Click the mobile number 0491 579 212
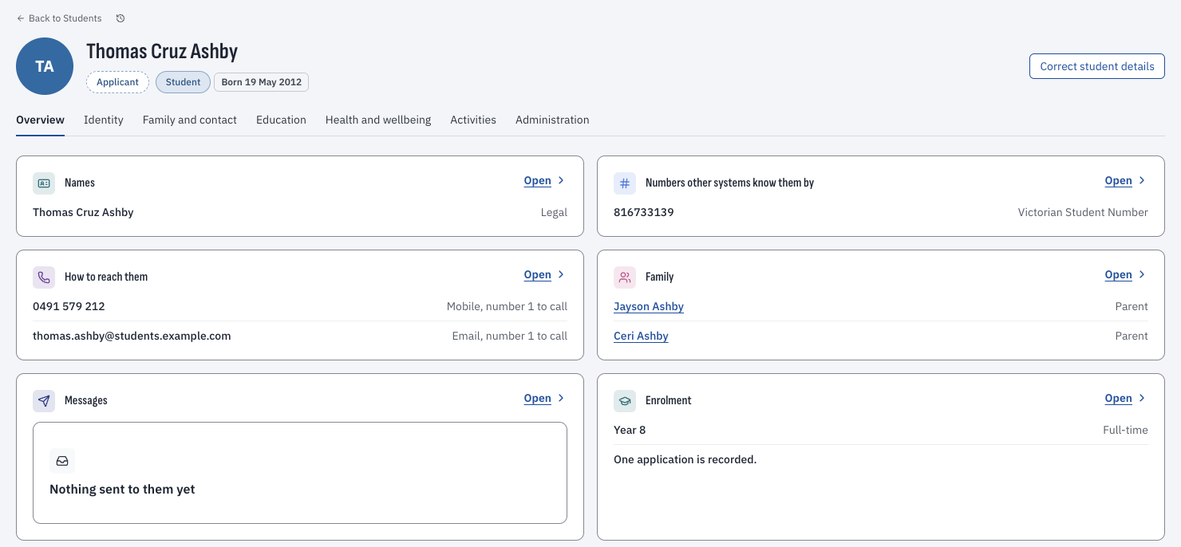The width and height of the screenshot is (1181, 547). [69, 307]
